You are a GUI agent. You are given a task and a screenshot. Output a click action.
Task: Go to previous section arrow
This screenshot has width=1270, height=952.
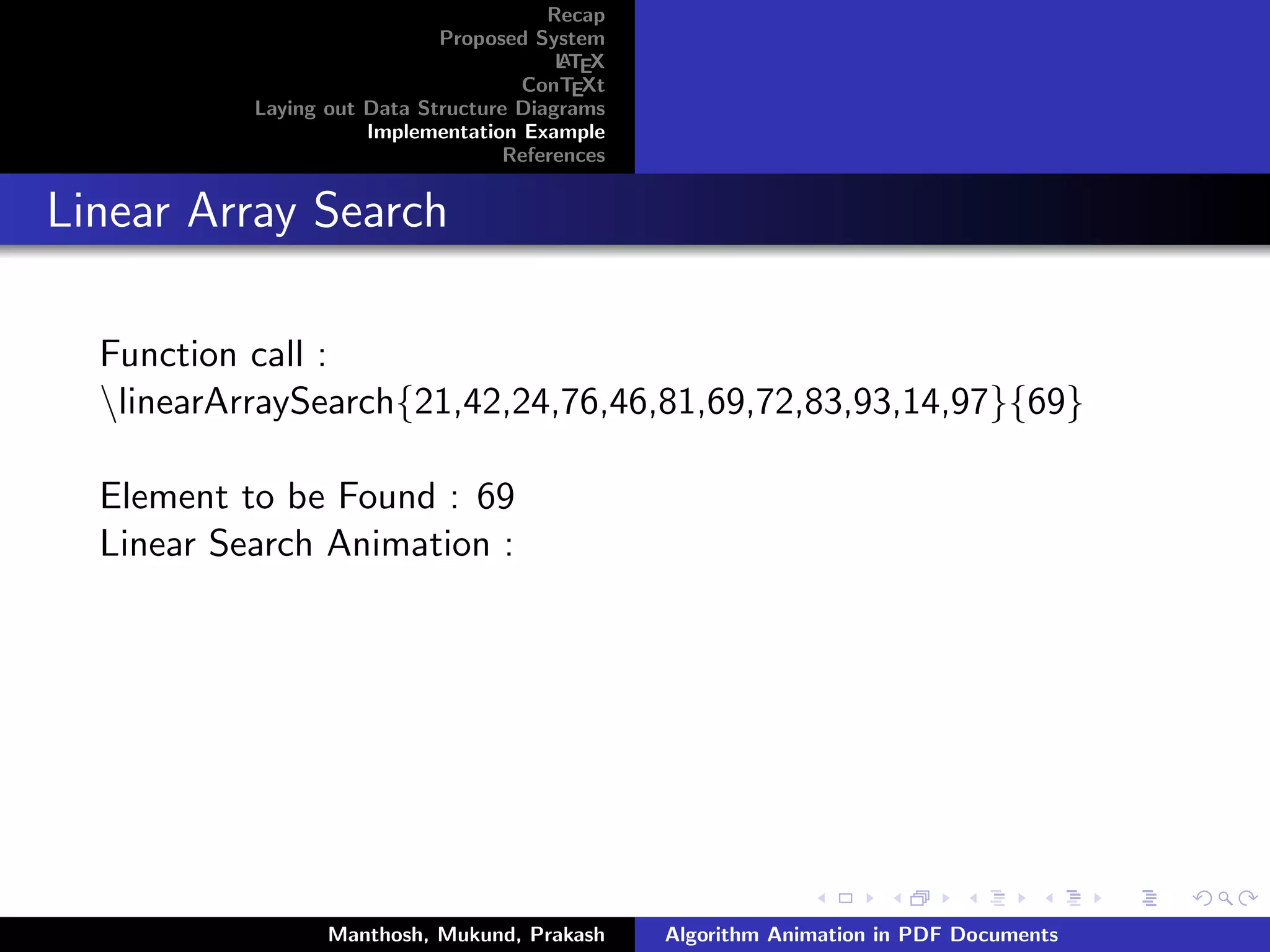tap(1049, 898)
